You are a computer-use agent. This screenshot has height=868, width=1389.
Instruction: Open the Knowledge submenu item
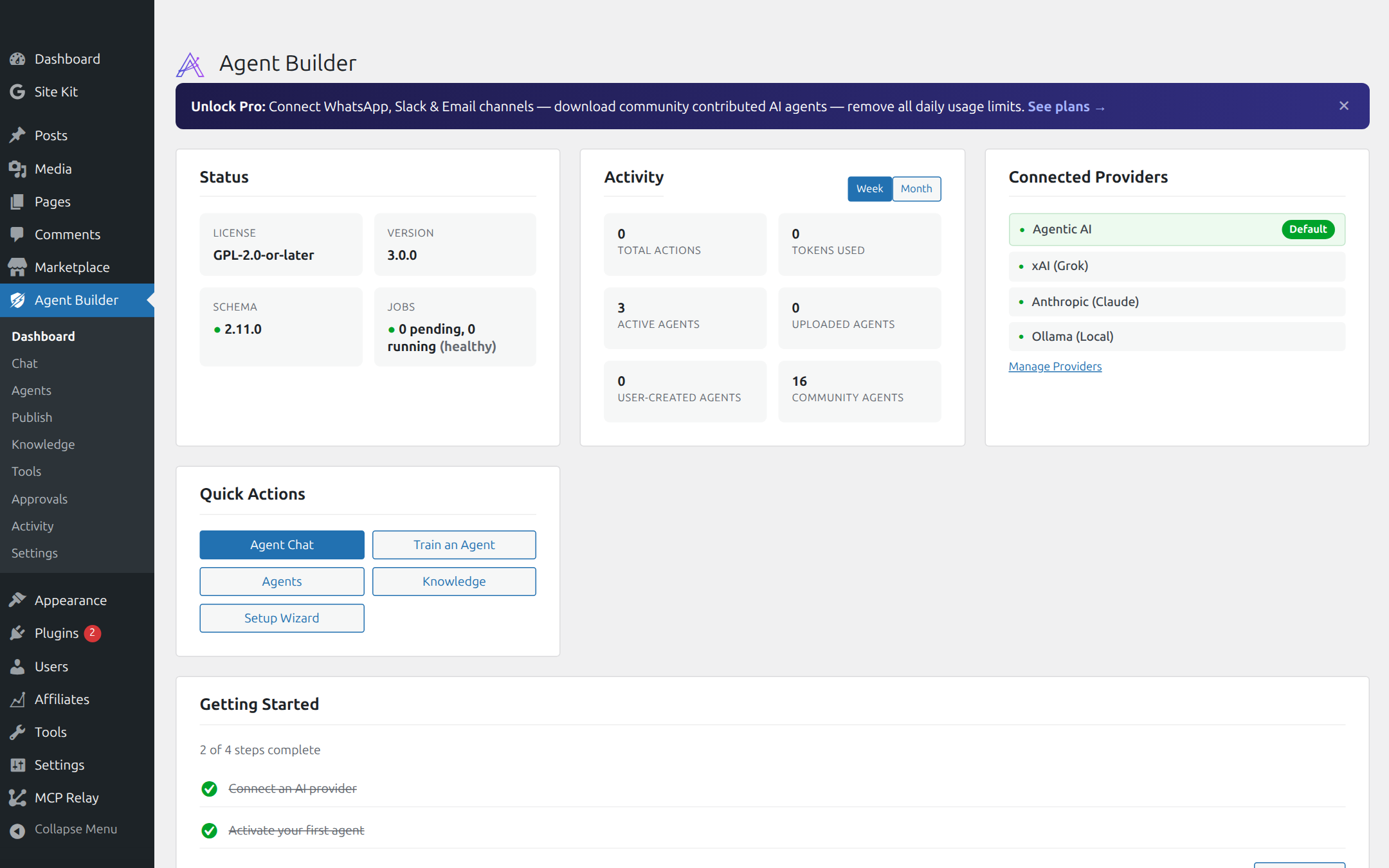point(43,445)
